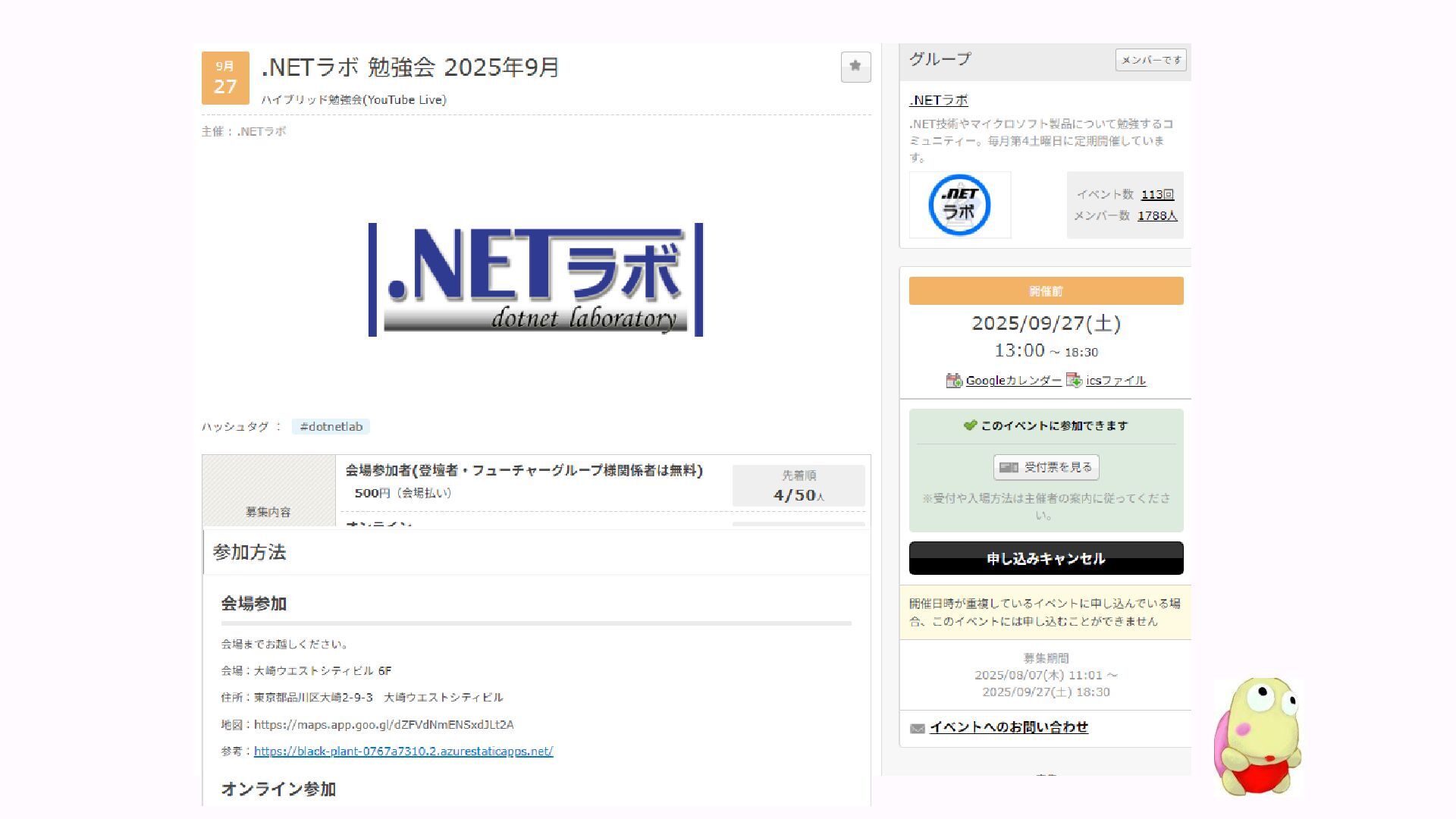The image size is (1456, 819).
Task: Click the ticket icon on 受付票を見る
Action: [x=1009, y=467]
